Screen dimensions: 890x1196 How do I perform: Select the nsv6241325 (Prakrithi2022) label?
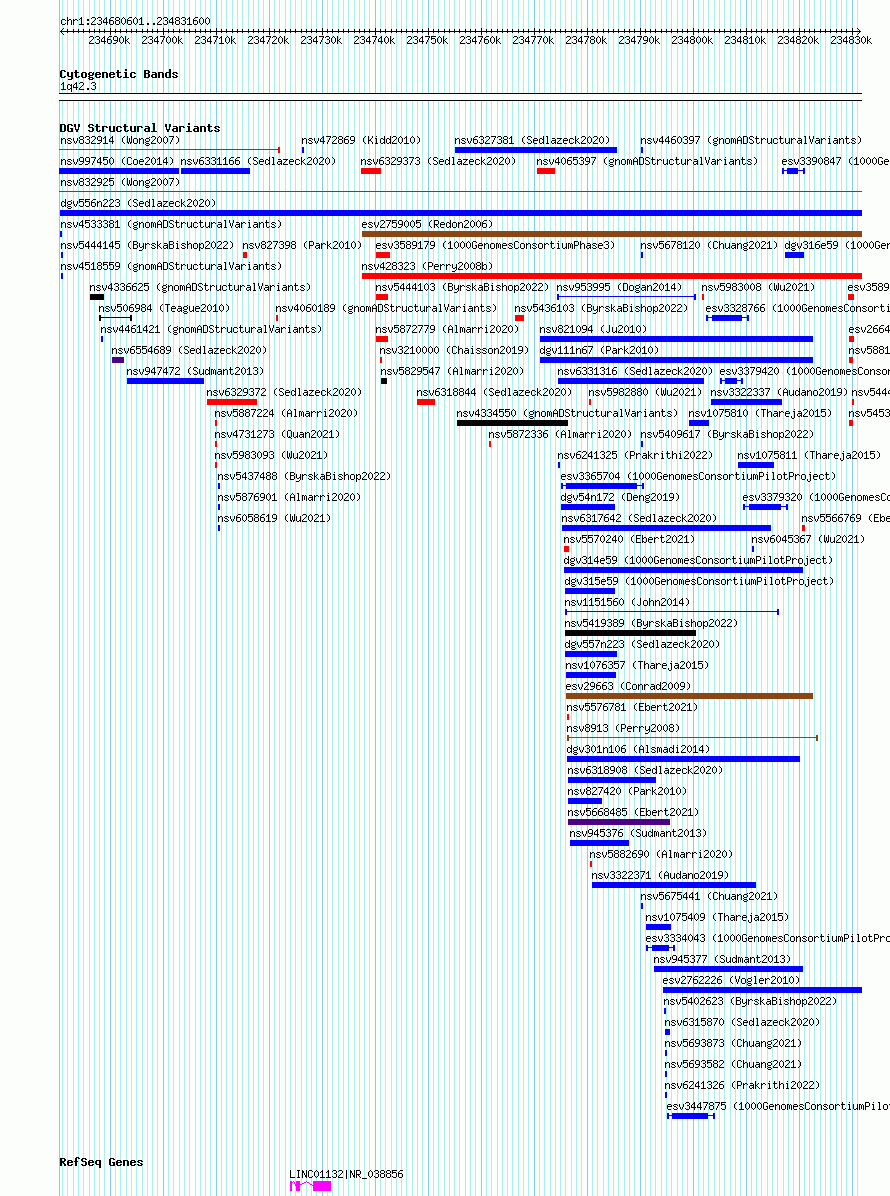tap(635, 455)
